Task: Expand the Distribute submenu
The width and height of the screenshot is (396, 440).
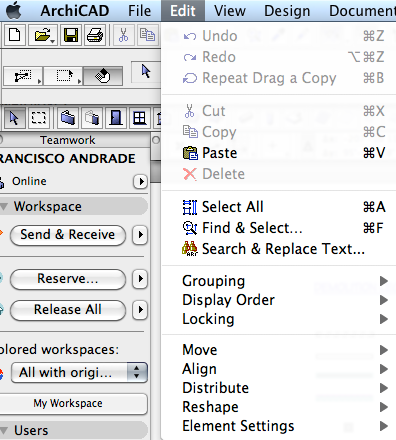Action: [279, 388]
